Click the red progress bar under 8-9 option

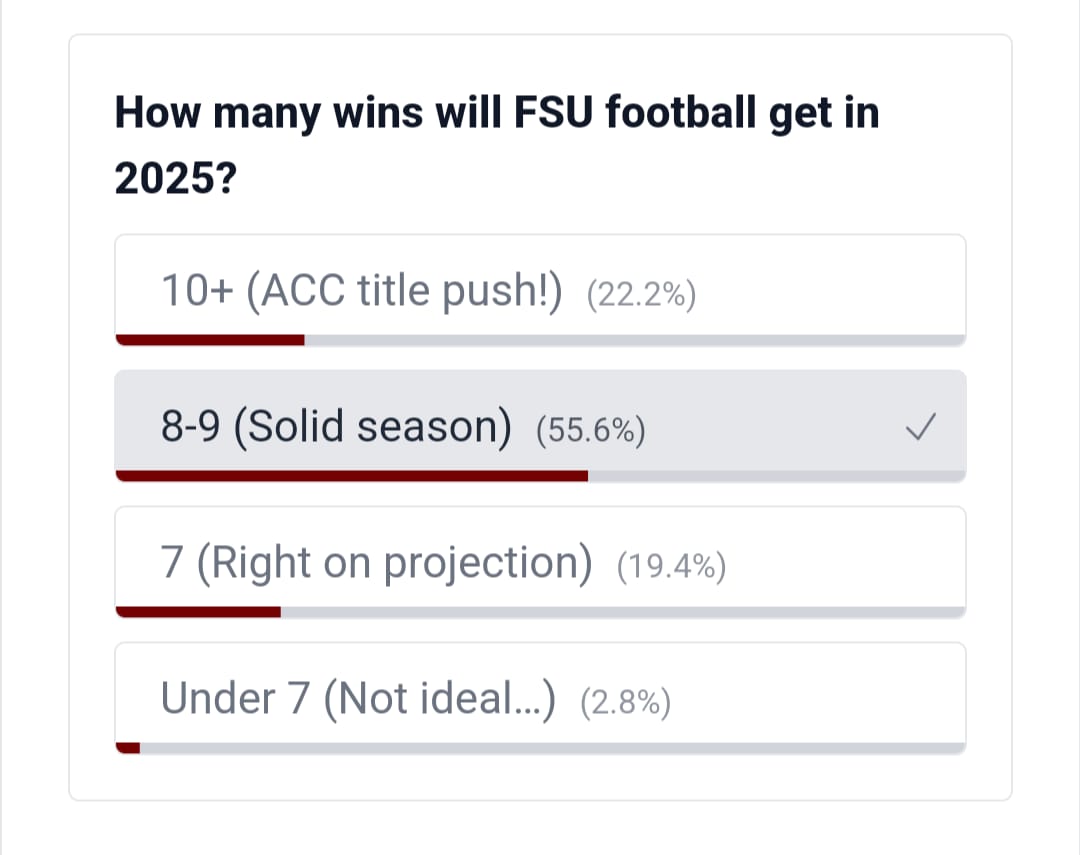click(x=352, y=476)
